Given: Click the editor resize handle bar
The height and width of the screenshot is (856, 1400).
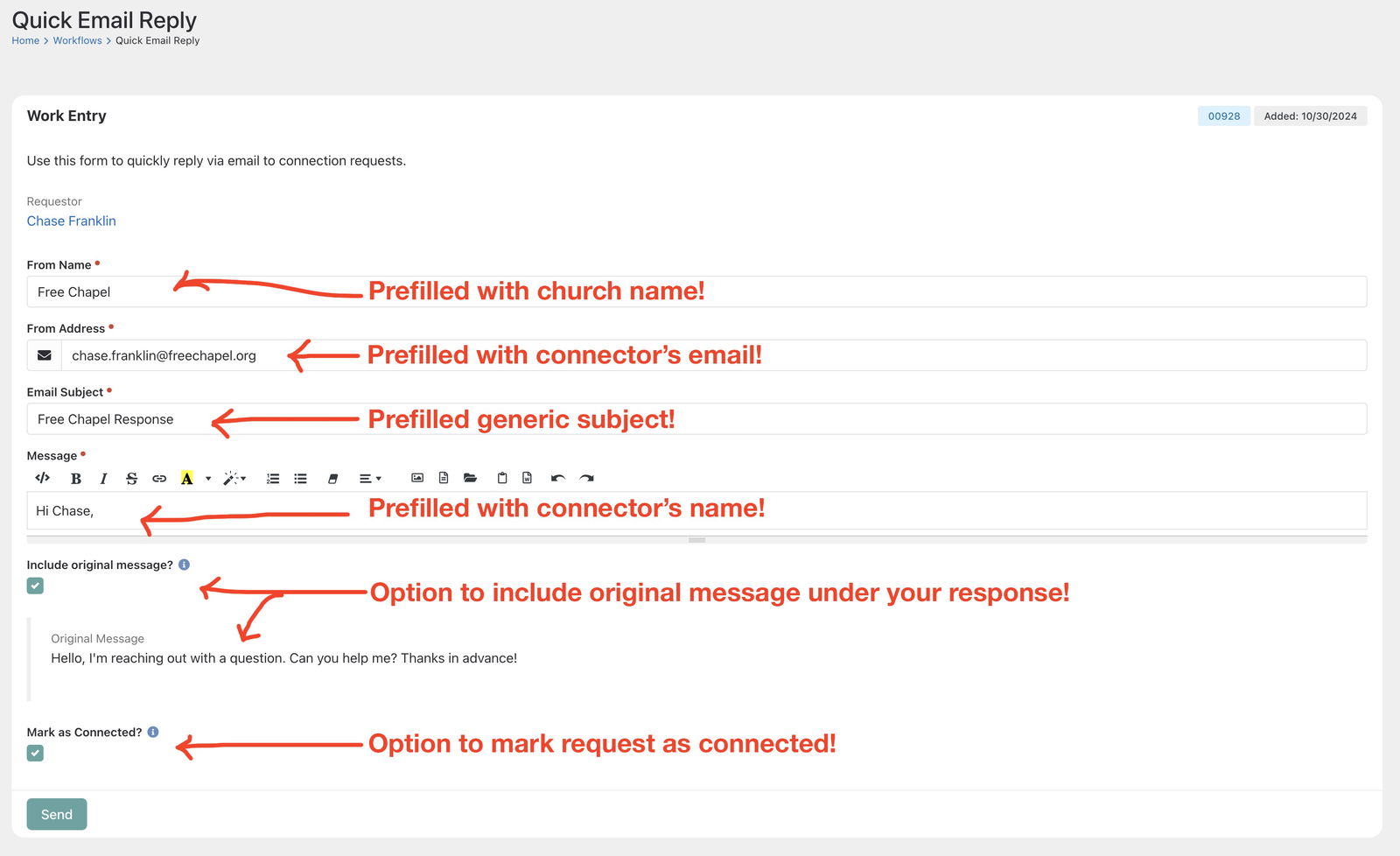Looking at the screenshot, I should [696, 540].
